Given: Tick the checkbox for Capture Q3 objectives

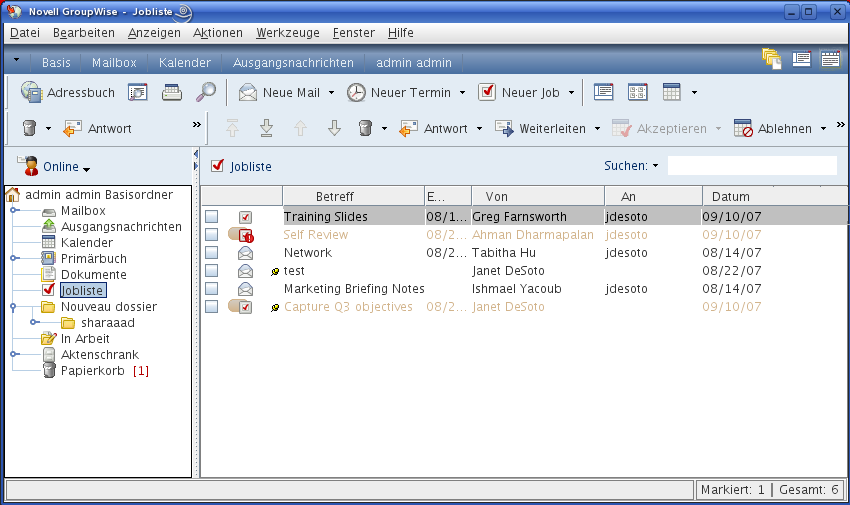Looking at the screenshot, I should 212,307.
